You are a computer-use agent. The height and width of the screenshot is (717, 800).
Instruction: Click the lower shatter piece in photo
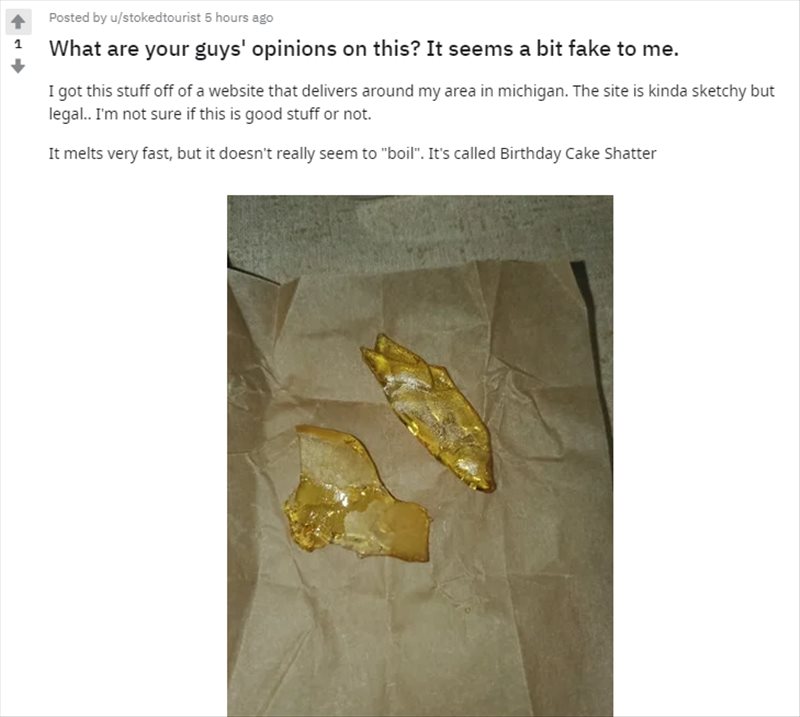356,494
